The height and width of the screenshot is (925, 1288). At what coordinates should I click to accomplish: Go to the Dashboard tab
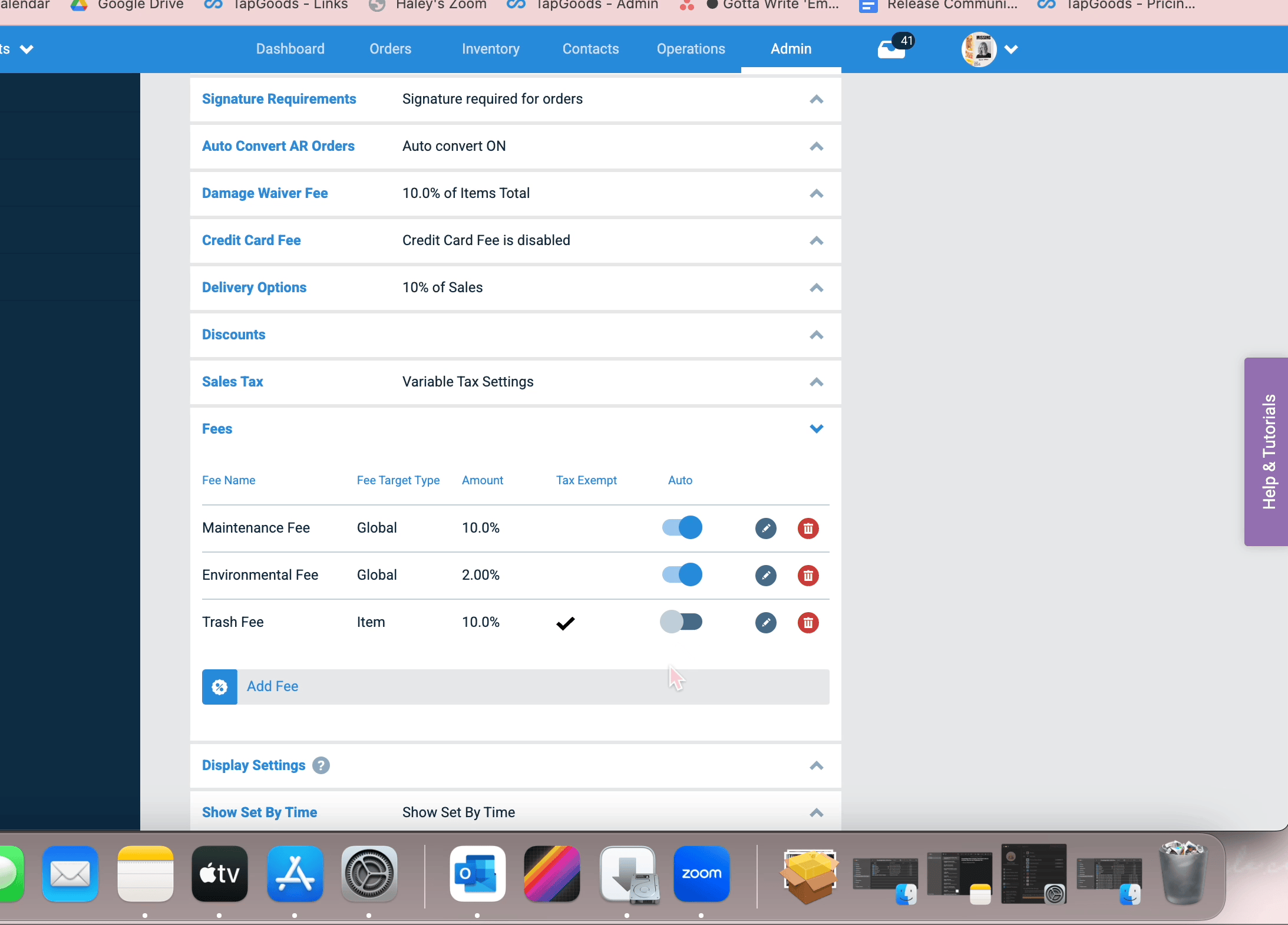[290, 49]
